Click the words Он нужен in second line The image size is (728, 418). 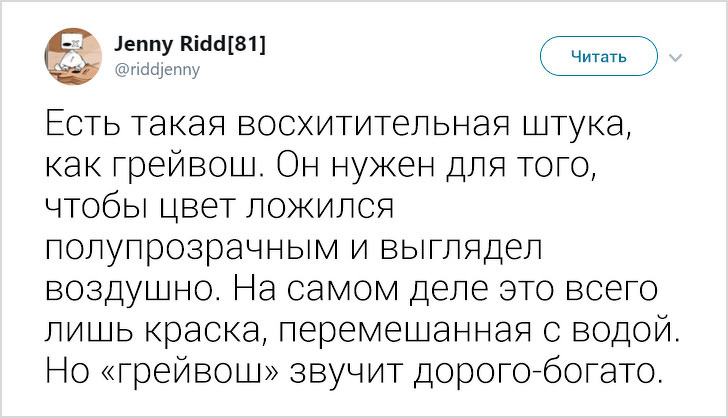[366, 167]
